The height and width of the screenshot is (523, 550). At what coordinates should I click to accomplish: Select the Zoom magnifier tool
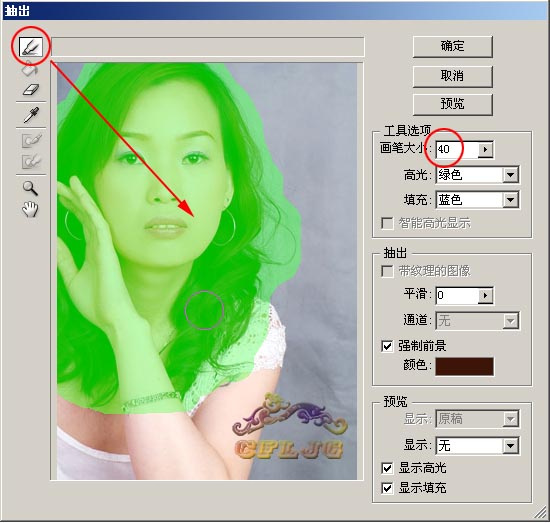pyautogui.click(x=30, y=188)
